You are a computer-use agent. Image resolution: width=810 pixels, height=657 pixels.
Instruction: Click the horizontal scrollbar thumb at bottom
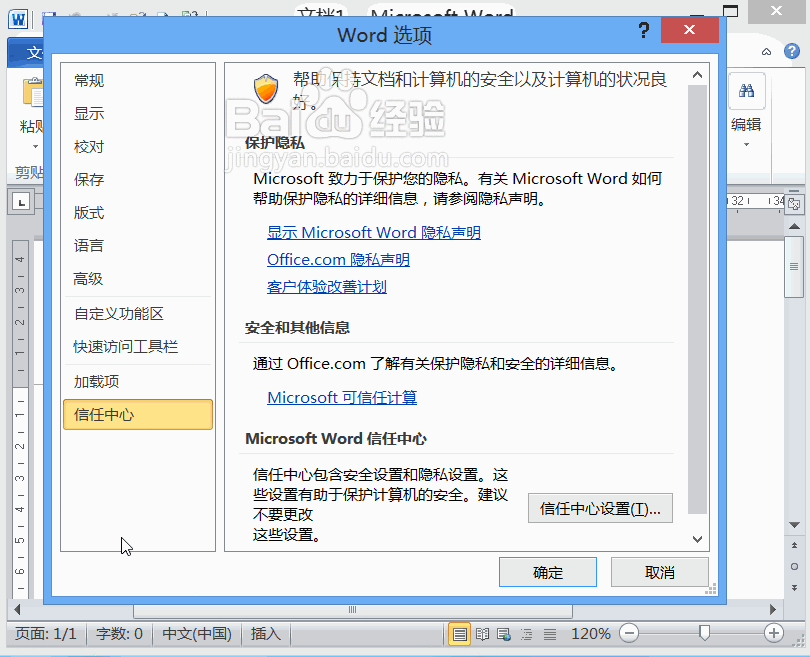tap(352, 610)
